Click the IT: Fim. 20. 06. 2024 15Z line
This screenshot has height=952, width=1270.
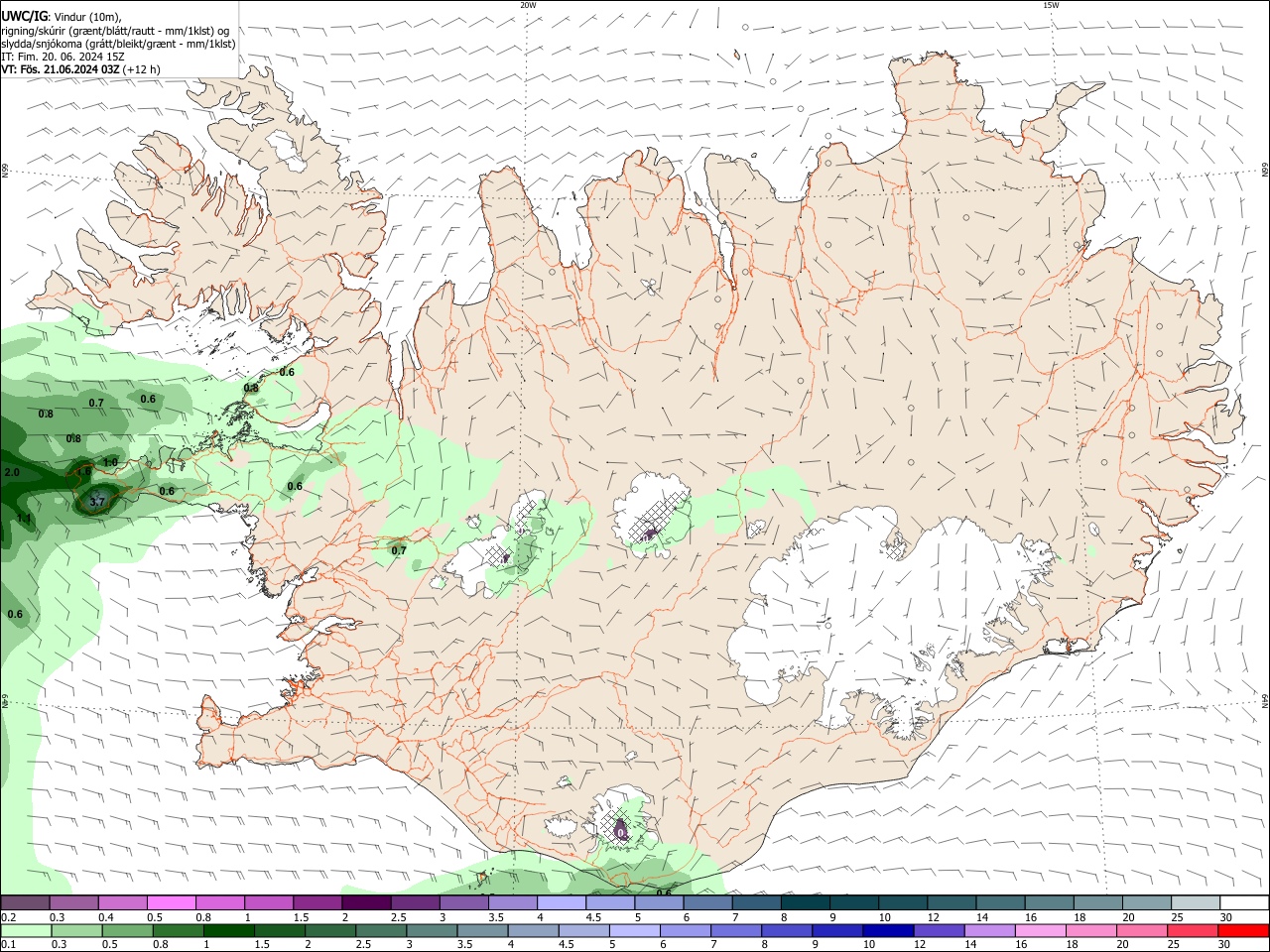[x=63, y=57]
